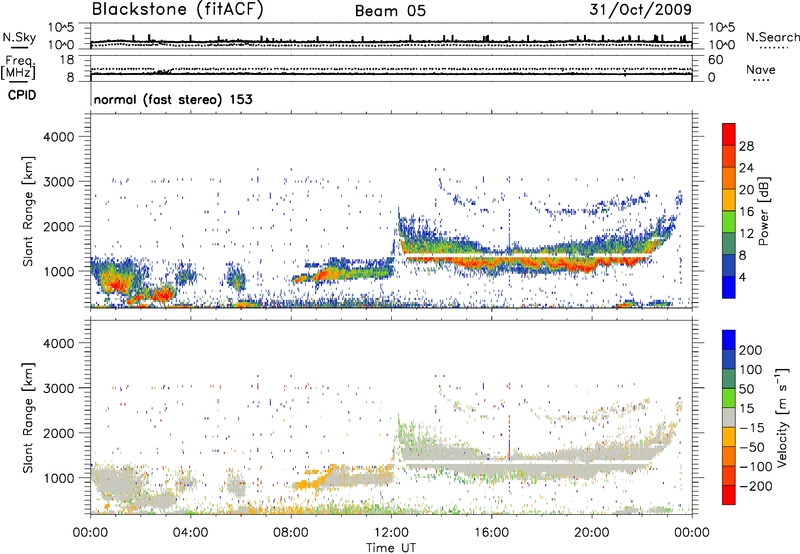Click 'Slant Range [km]' label of power panel
The height and width of the screenshot is (554, 800).
(28, 212)
